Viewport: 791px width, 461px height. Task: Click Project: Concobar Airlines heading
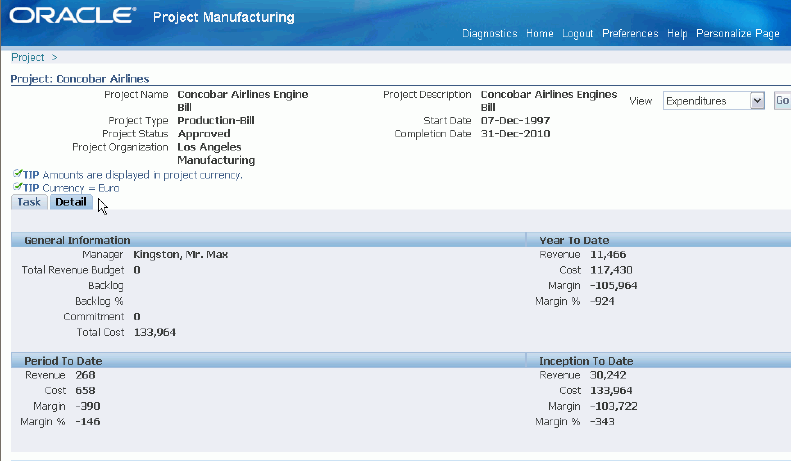80,79
